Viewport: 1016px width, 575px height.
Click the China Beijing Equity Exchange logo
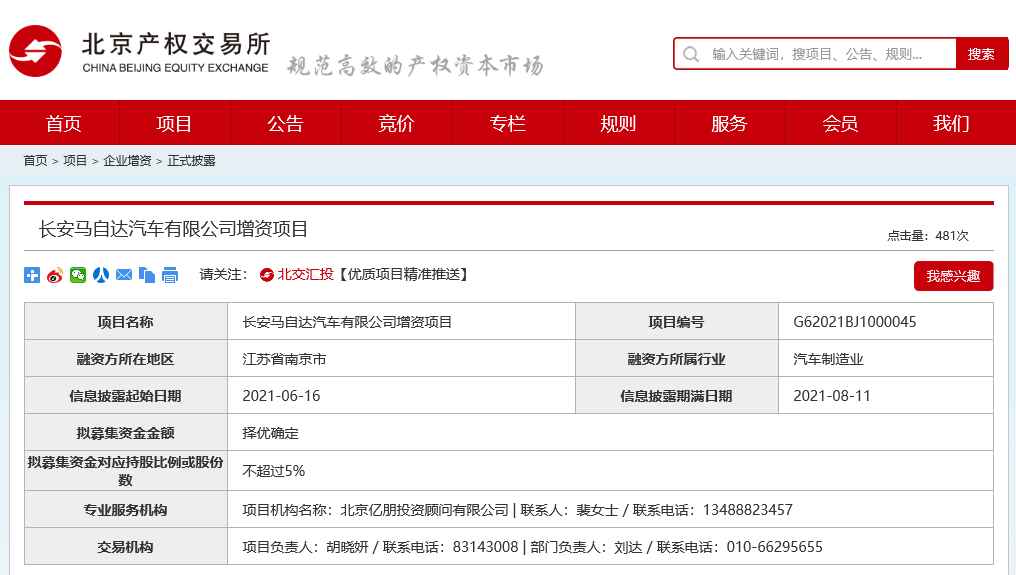coord(139,51)
